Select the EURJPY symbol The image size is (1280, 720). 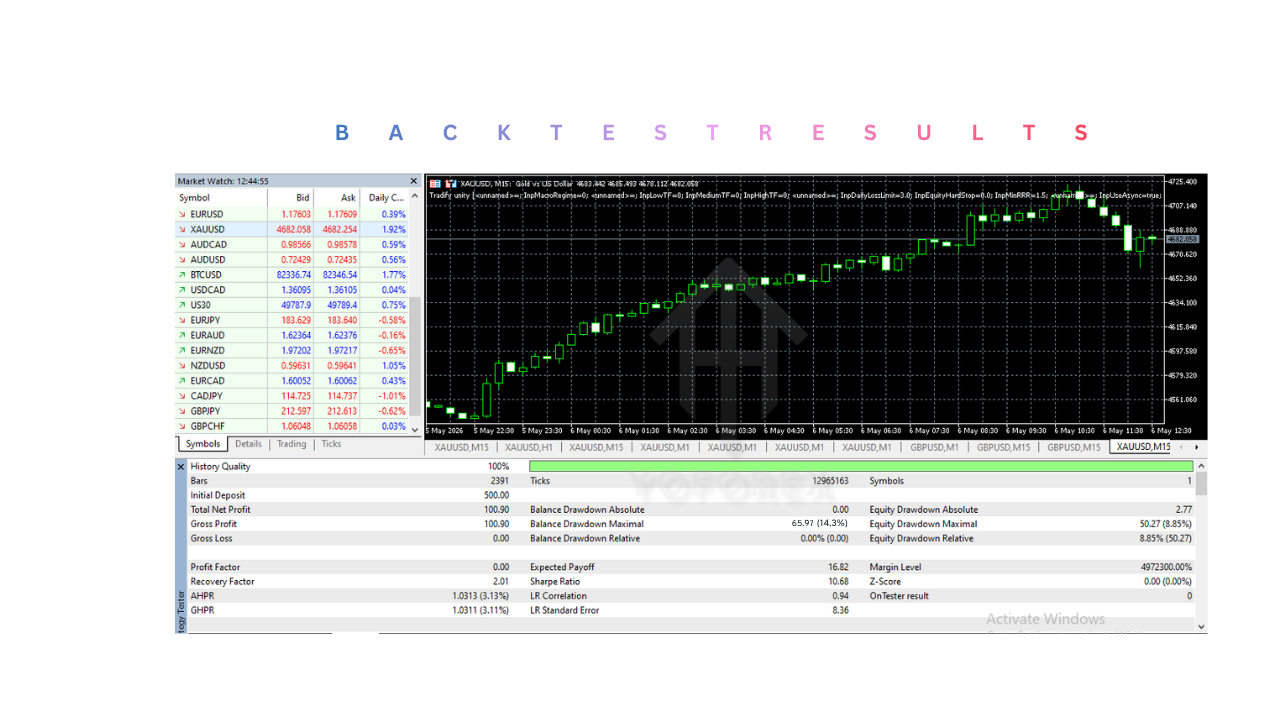pyautogui.click(x=205, y=320)
